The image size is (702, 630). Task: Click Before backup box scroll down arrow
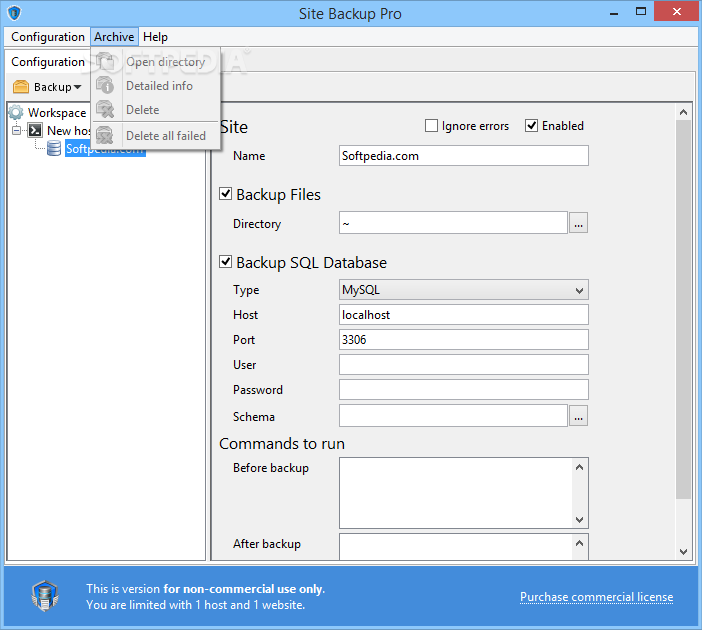[579, 519]
